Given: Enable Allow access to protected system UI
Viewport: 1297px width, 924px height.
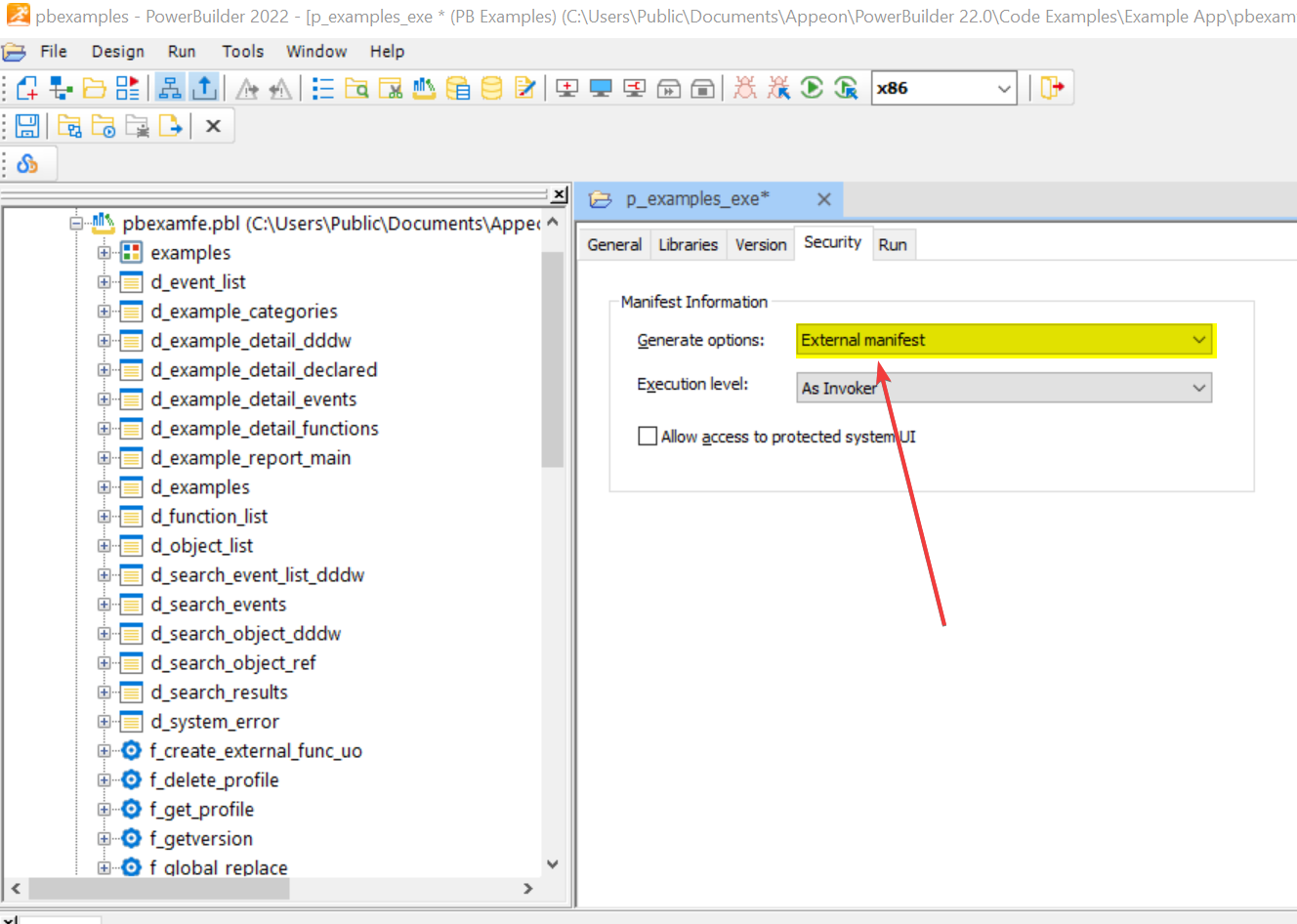Looking at the screenshot, I should click(648, 437).
